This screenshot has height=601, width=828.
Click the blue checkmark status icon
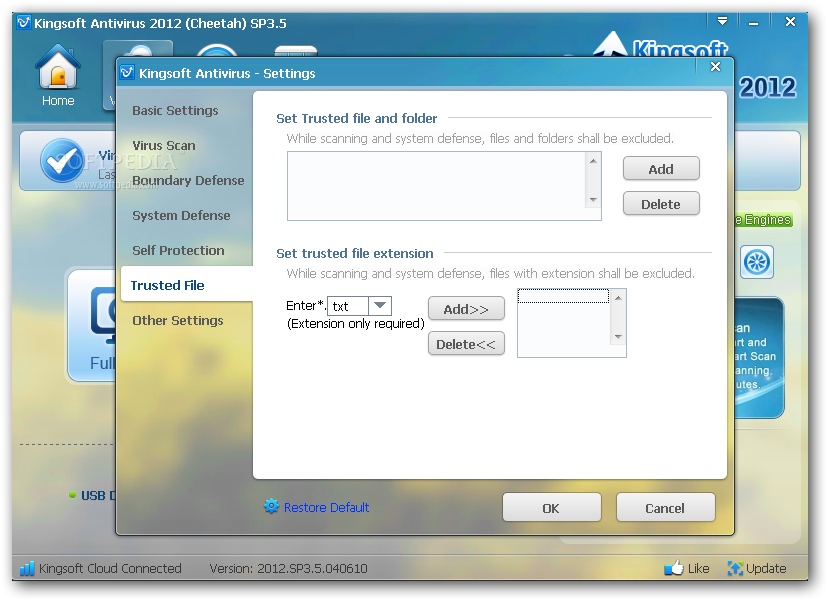coord(62,161)
